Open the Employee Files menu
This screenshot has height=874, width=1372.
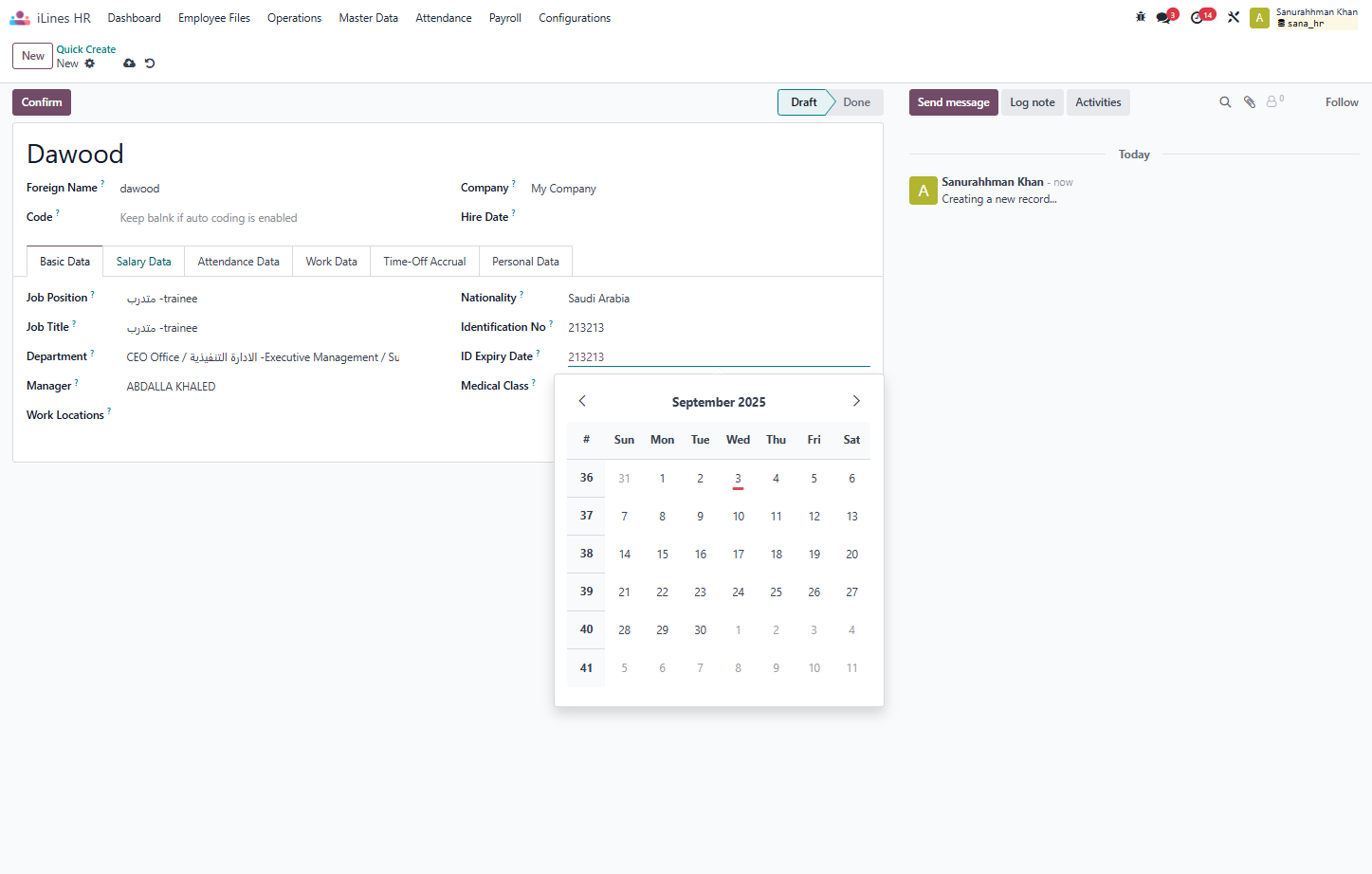214,18
